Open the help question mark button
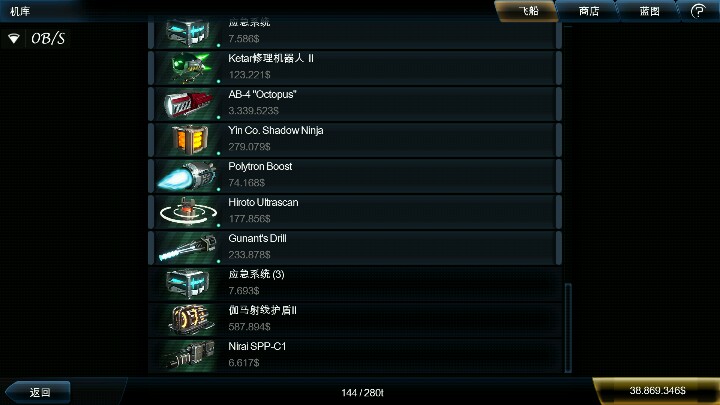This screenshot has width=720, height=405. pyautogui.click(x=698, y=11)
